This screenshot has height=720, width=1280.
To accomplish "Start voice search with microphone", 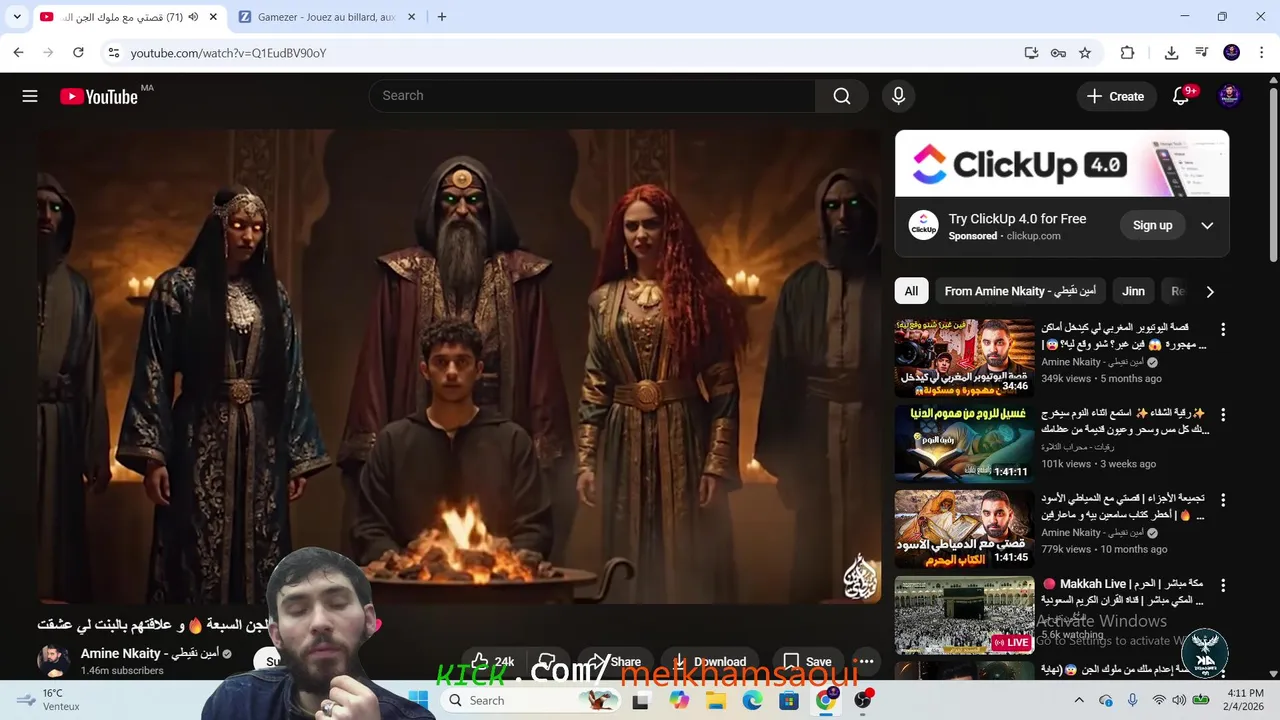I will click(898, 96).
